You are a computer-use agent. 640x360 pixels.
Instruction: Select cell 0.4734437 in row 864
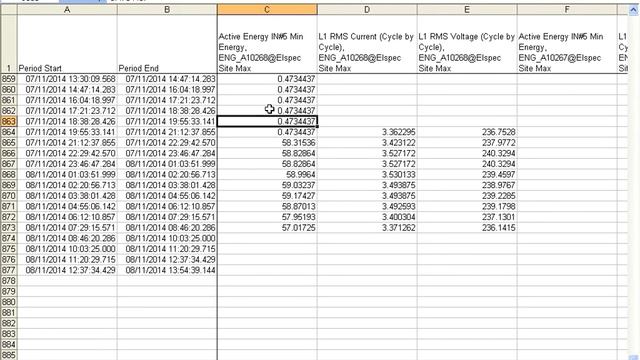point(267,132)
